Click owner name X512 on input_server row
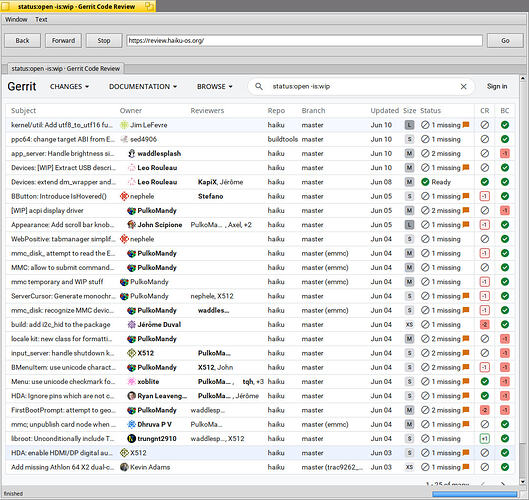 (x=145, y=353)
